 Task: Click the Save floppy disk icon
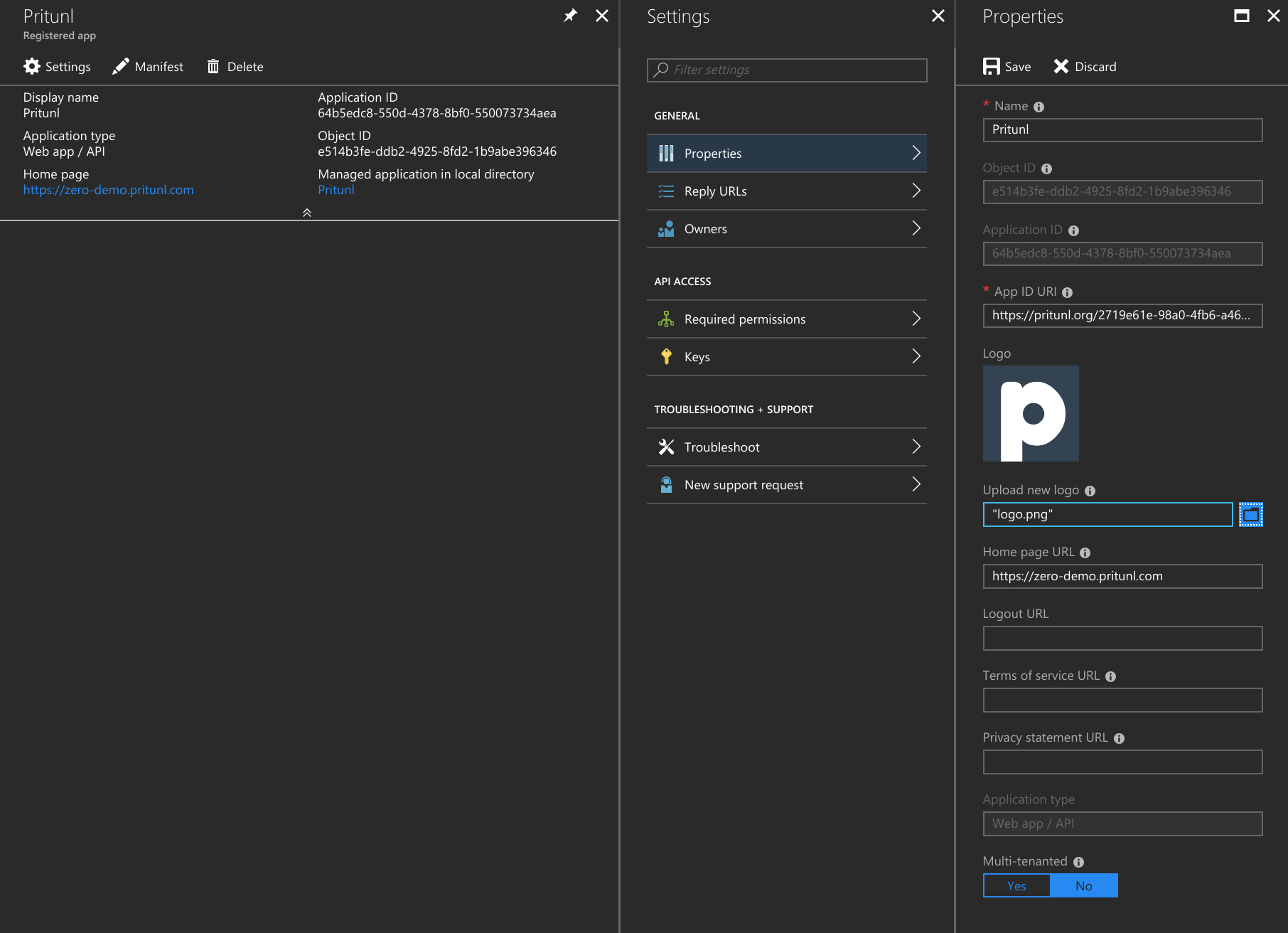(x=992, y=66)
